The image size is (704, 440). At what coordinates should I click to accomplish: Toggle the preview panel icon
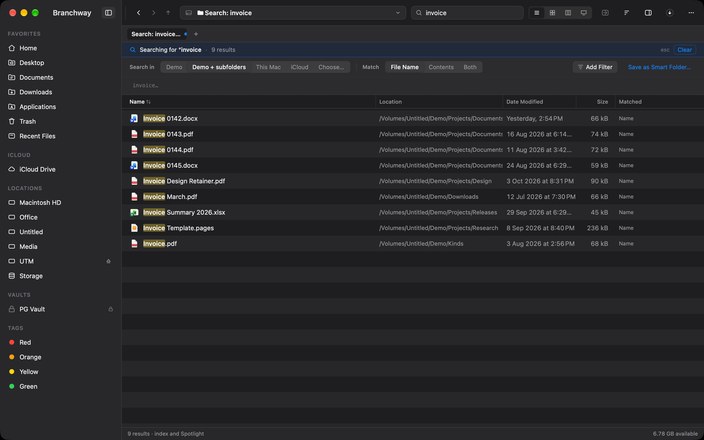648,13
